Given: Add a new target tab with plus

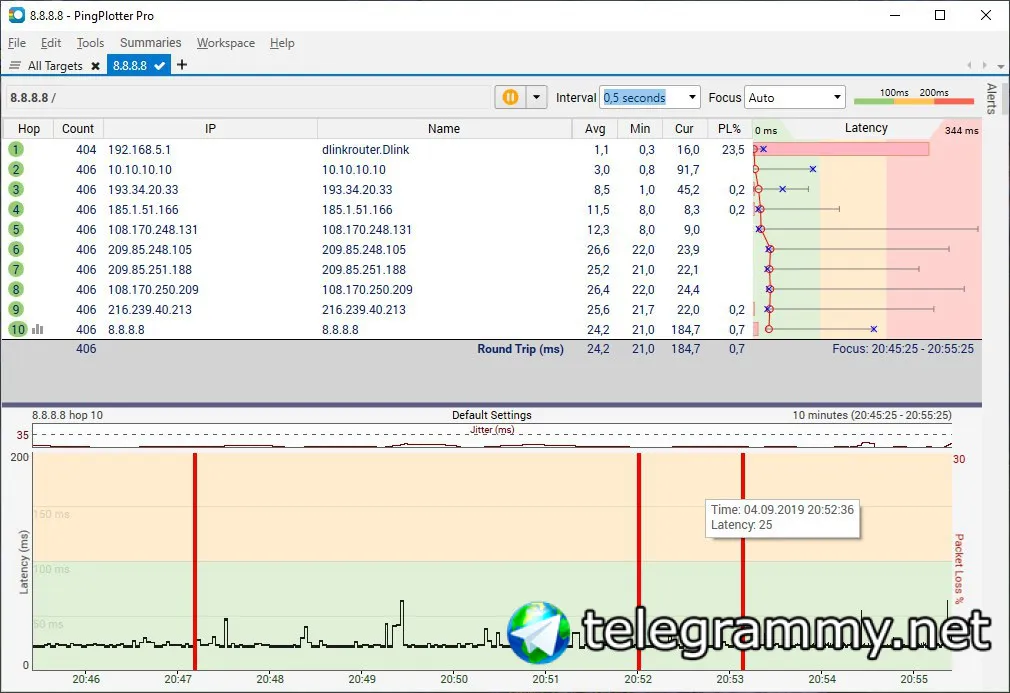Looking at the screenshot, I should click(182, 64).
